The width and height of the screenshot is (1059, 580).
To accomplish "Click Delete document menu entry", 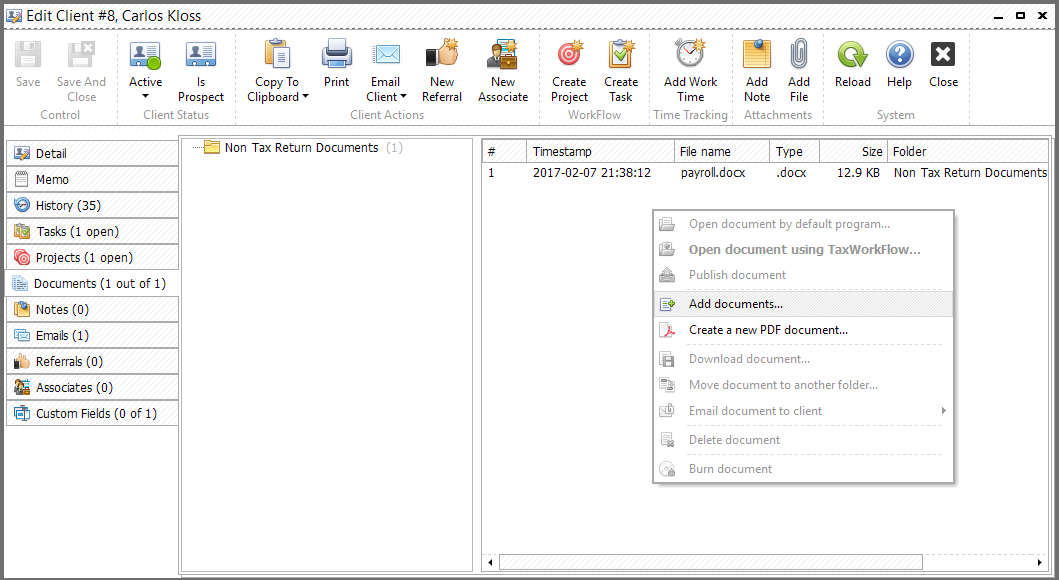I will pyautogui.click(x=803, y=440).
